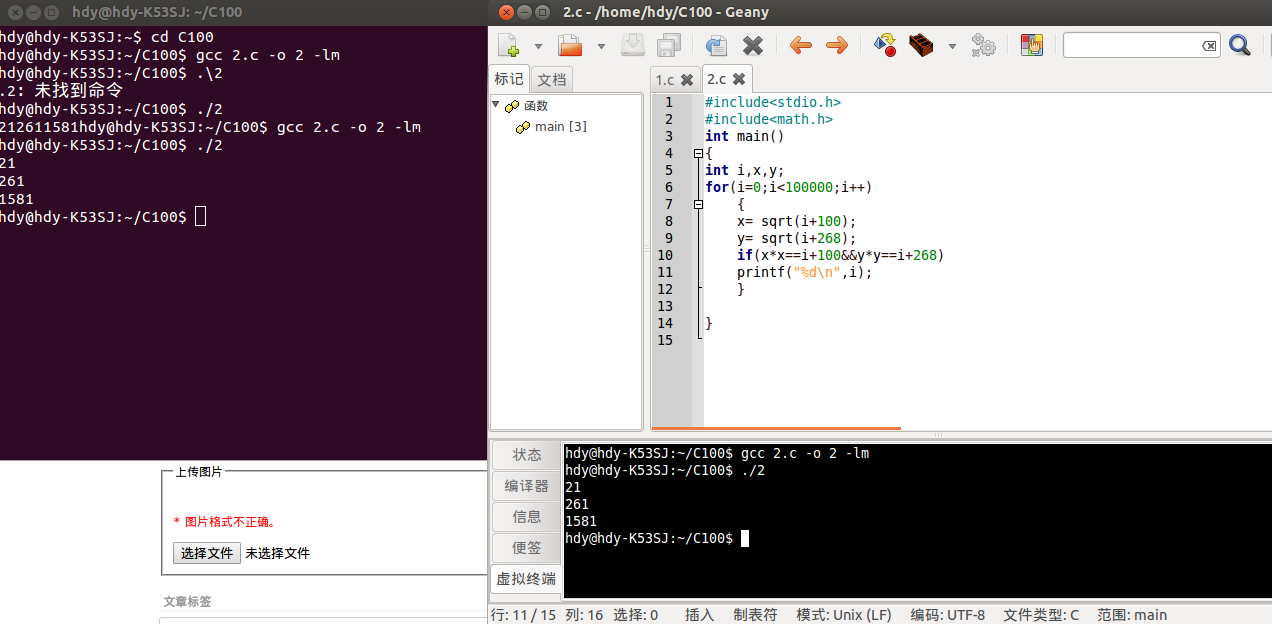The width and height of the screenshot is (1272, 624).
Task: Close the 2.c tab
Action: coord(739,79)
